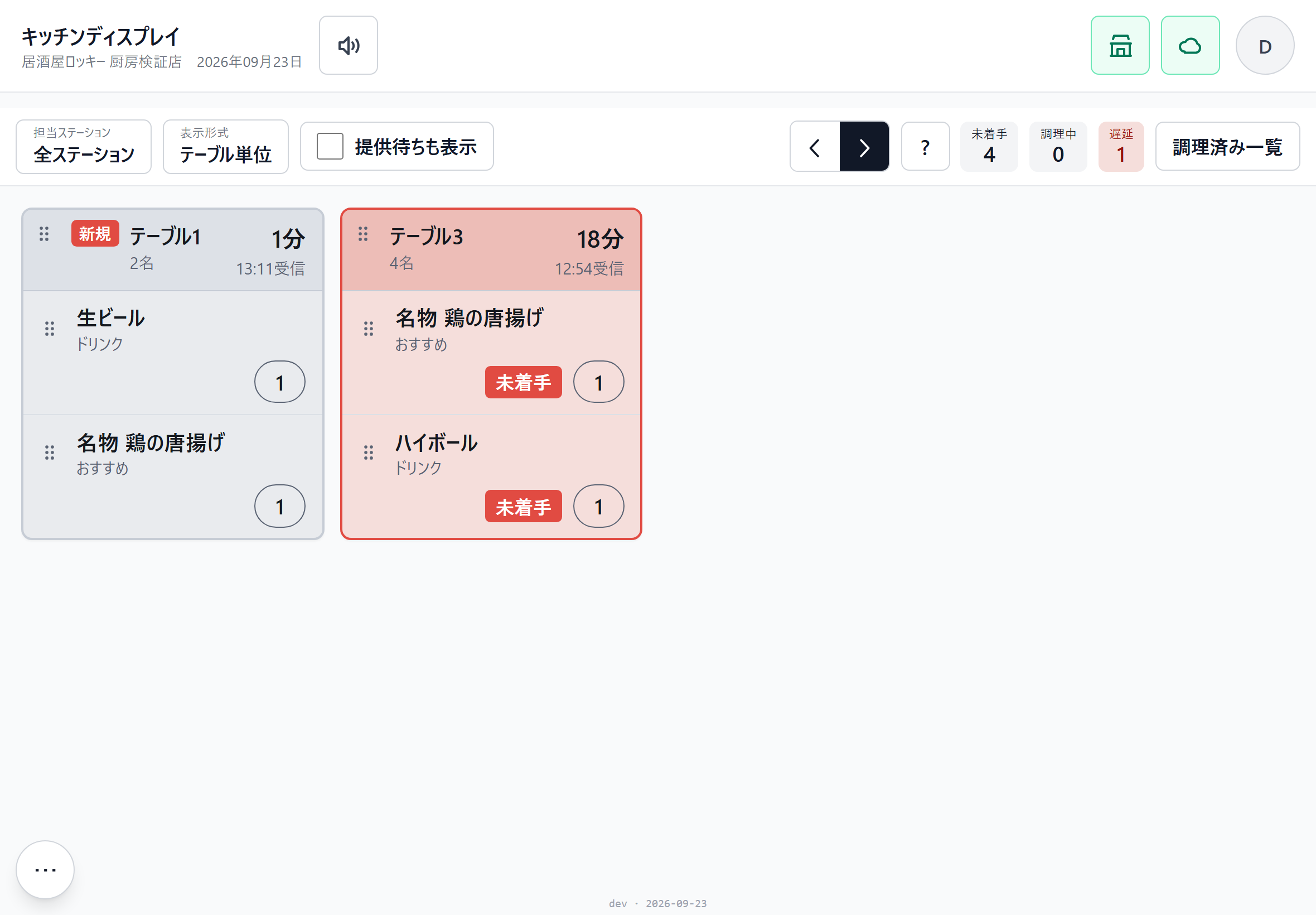The image size is (1316, 915).
Task: Click the 18分 elapsed time
Action: click(600, 239)
